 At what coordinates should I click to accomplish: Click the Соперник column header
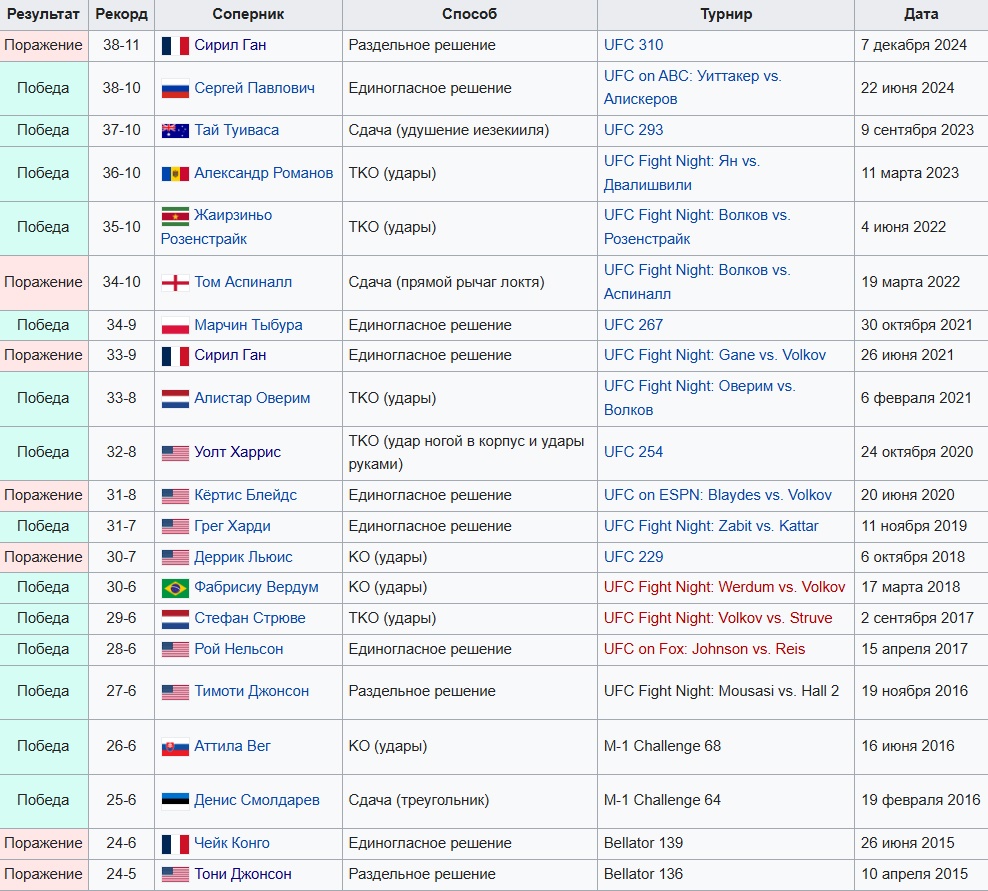click(248, 14)
